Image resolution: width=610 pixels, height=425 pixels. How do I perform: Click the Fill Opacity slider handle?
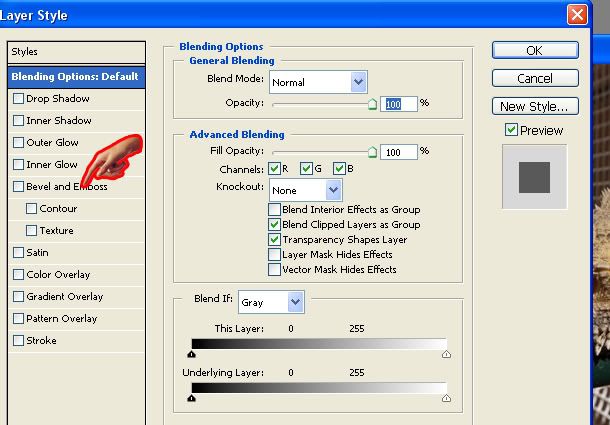(x=372, y=152)
